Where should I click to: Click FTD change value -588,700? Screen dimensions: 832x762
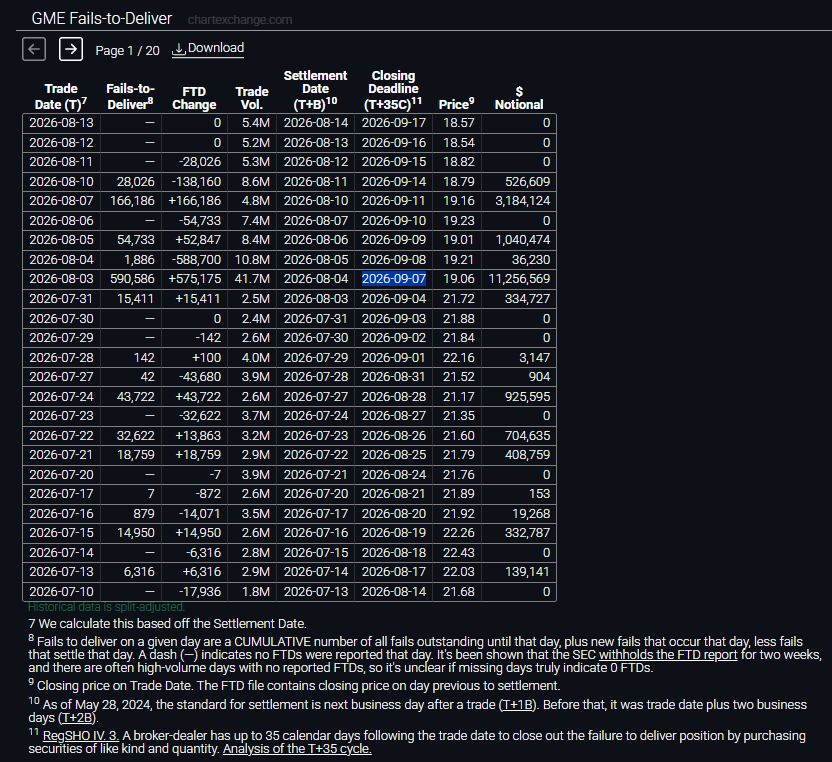coord(196,260)
